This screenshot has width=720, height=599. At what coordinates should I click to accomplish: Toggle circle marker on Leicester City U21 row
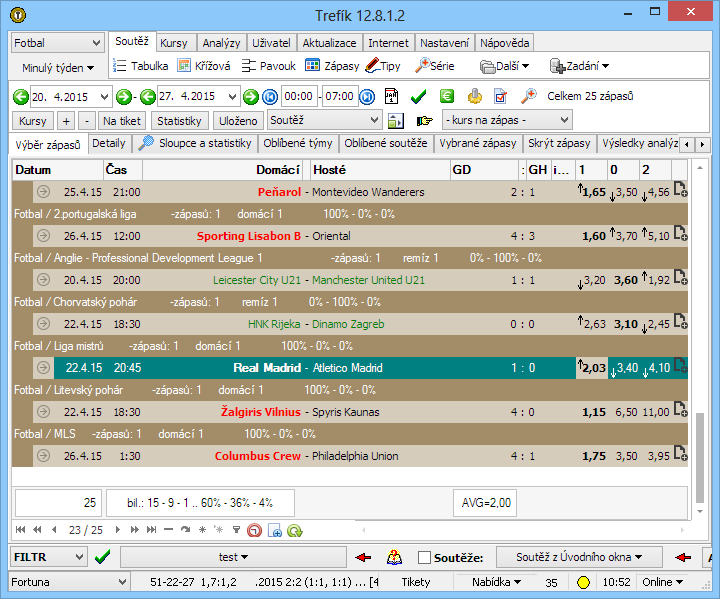pos(43,280)
